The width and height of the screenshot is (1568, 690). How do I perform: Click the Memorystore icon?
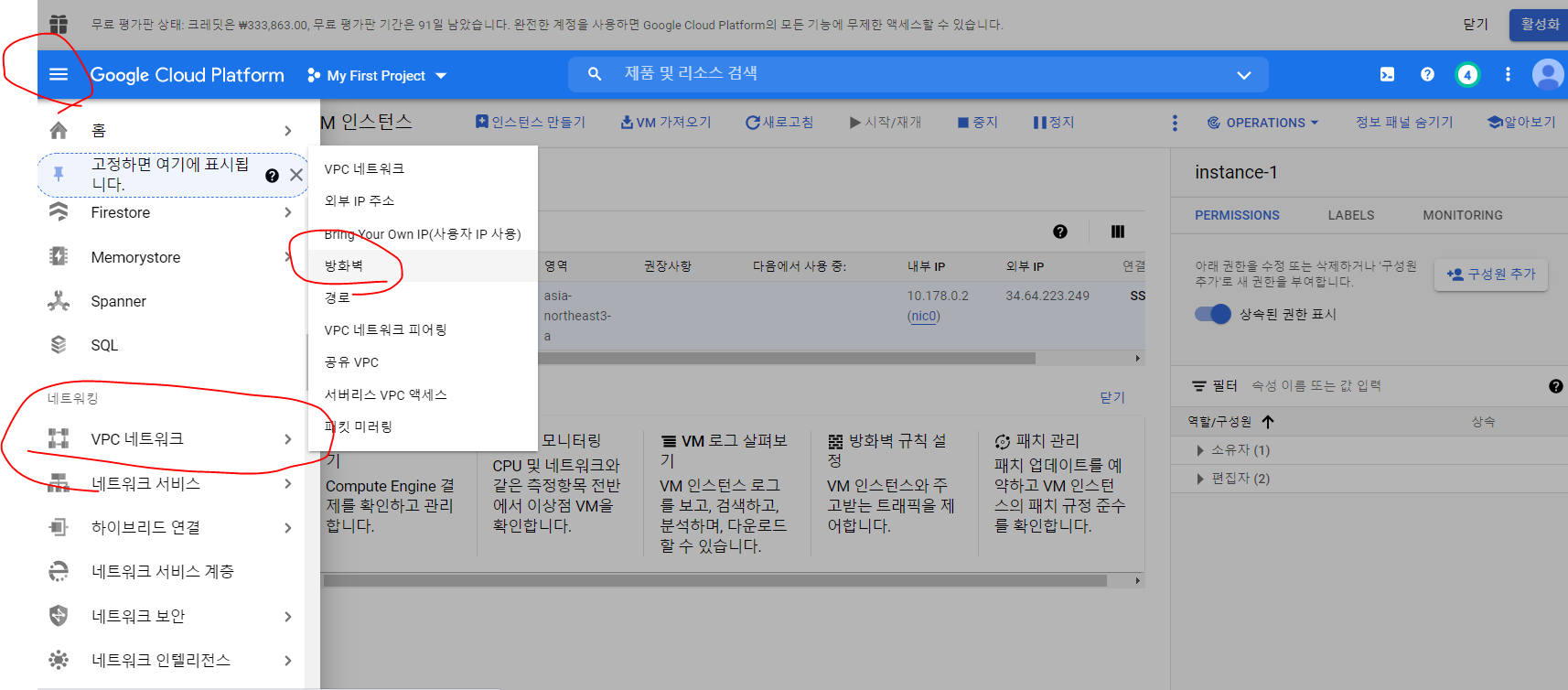click(59, 256)
